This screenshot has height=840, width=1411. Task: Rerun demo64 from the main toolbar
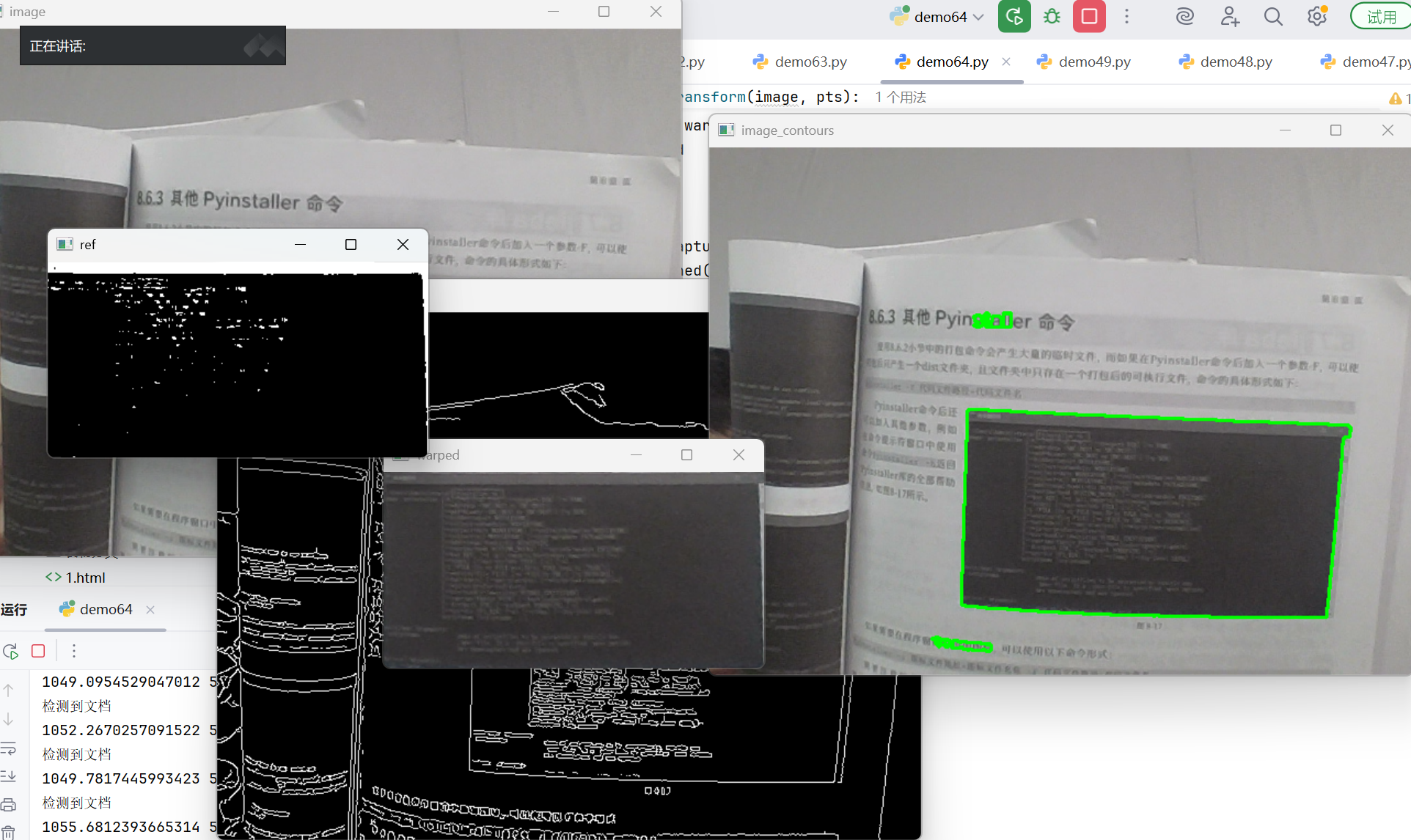click(1014, 17)
